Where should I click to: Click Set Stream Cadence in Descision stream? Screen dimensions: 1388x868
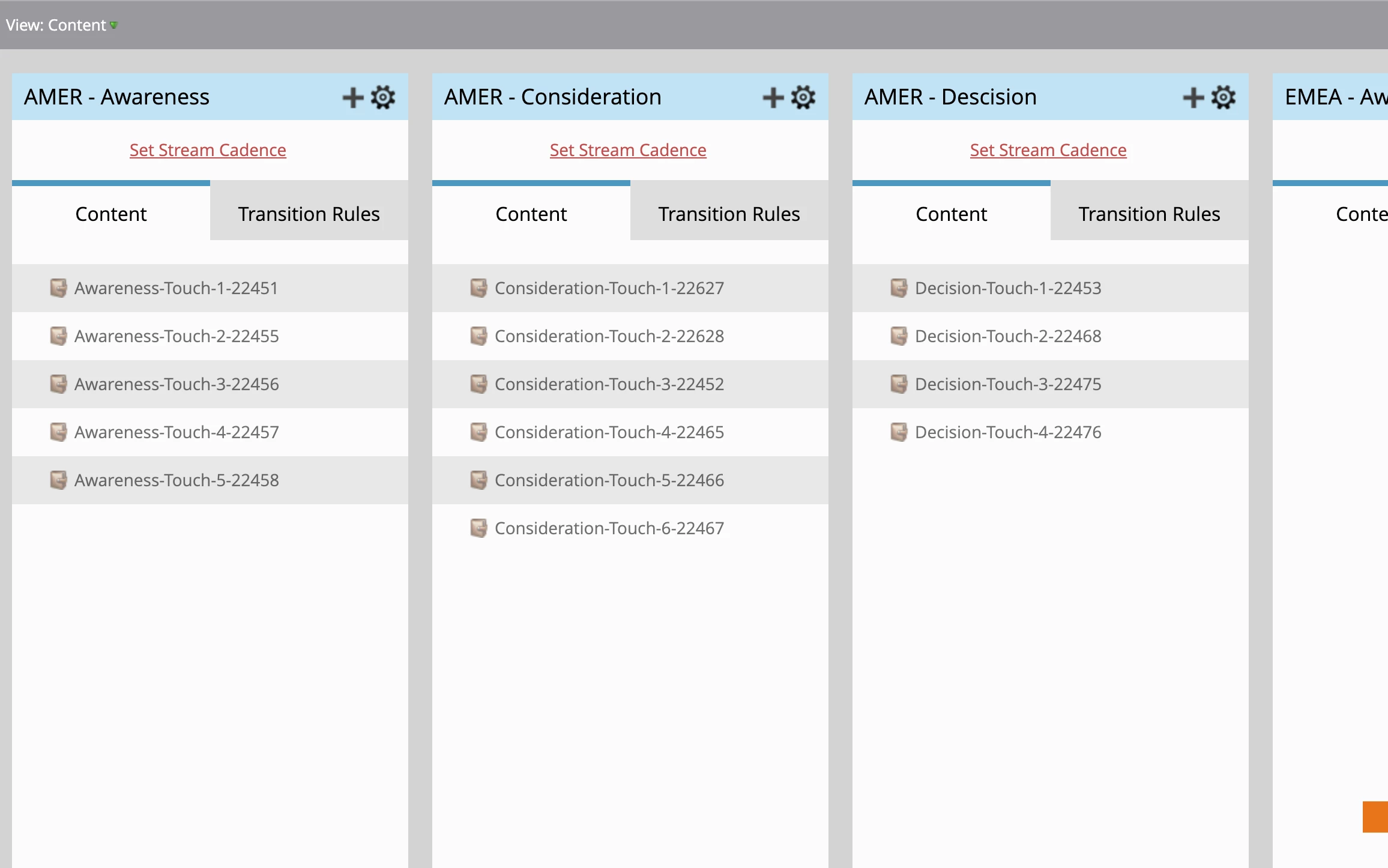coord(1048,150)
